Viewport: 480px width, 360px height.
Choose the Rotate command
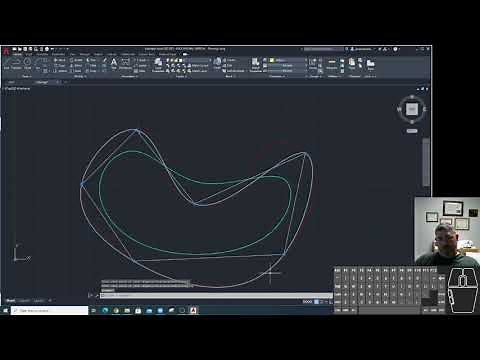(x=76, y=60)
